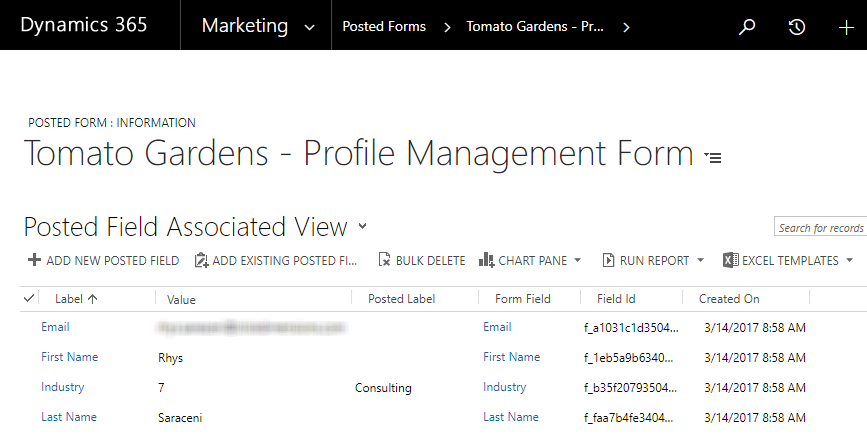Open Run Report dropdown arrow
Viewport: 867px width, 447px height.
(x=701, y=259)
